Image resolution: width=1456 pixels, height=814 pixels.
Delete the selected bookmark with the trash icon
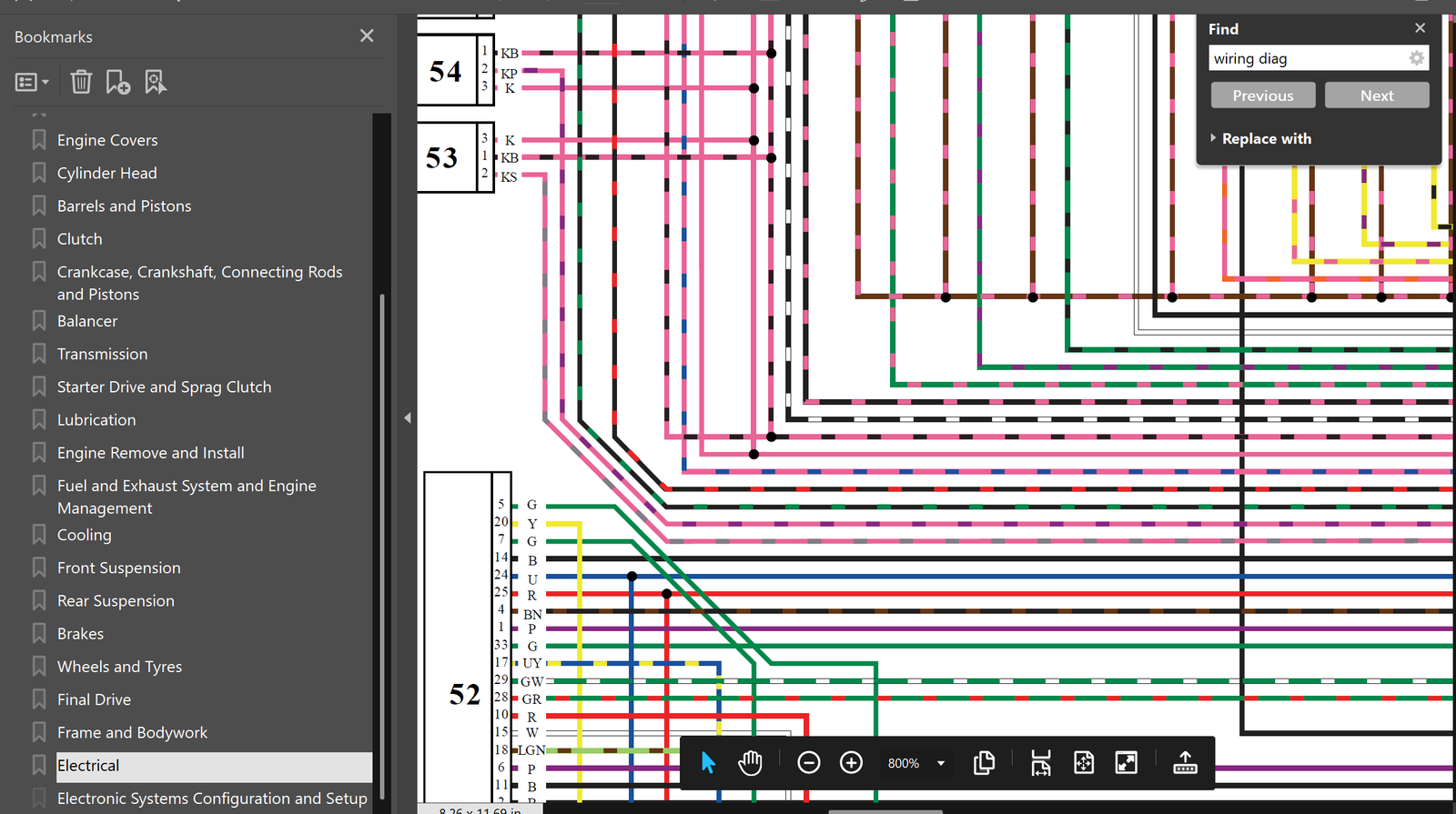[x=81, y=83]
